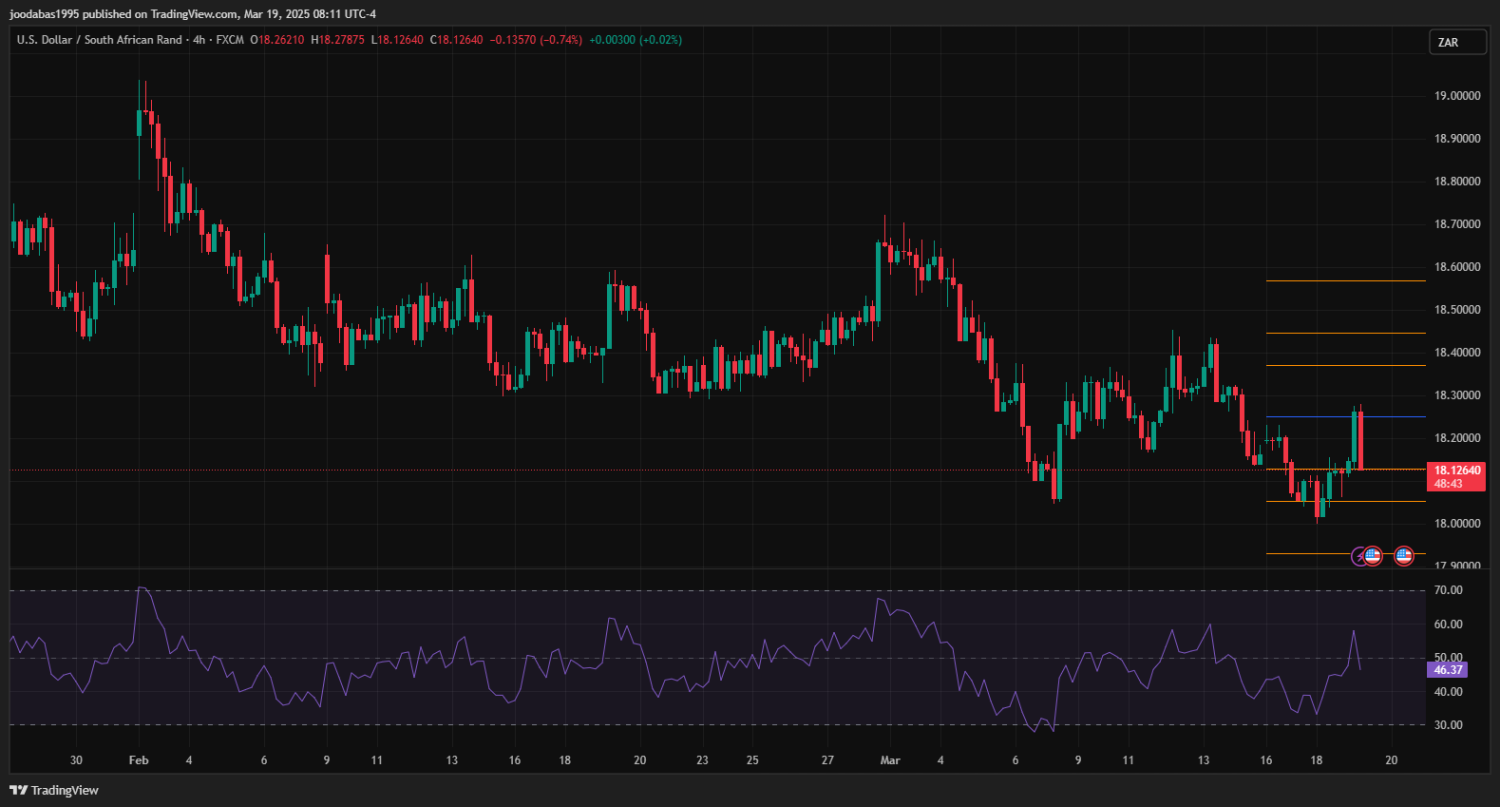Click the RSI 30.00 scale label
The image size is (1500, 807).
pyautogui.click(x=1448, y=725)
